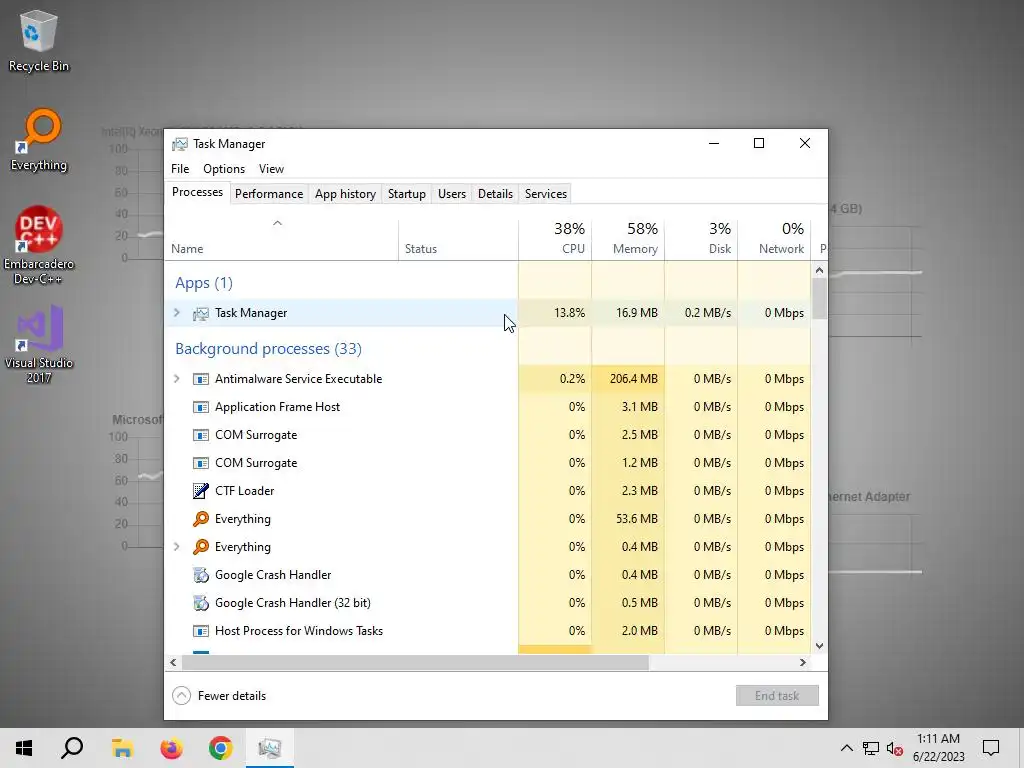Click the vertical scrollbar down arrow
The height and width of the screenshot is (768, 1024).
click(820, 646)
